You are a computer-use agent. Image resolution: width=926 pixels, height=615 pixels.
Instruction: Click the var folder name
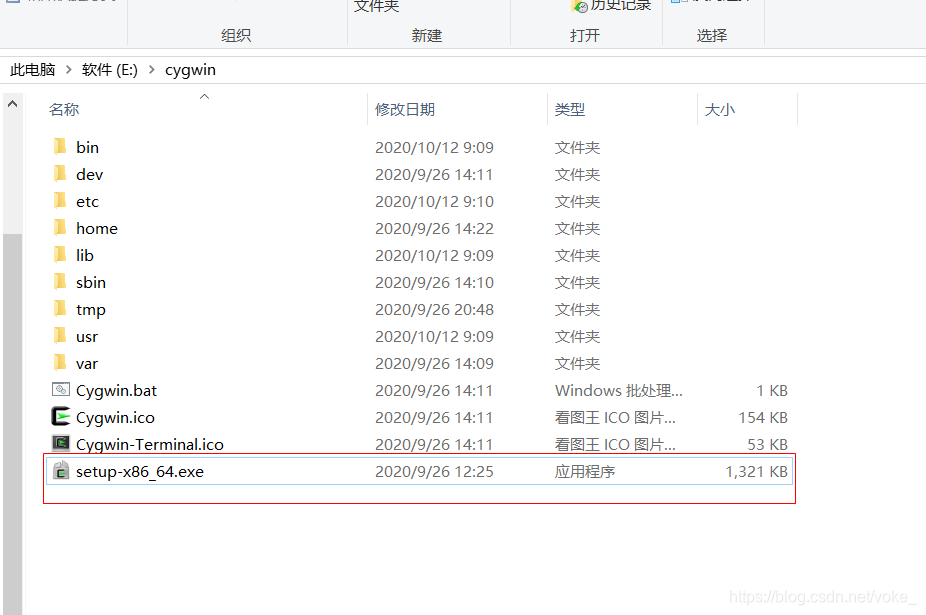(87, 364)
